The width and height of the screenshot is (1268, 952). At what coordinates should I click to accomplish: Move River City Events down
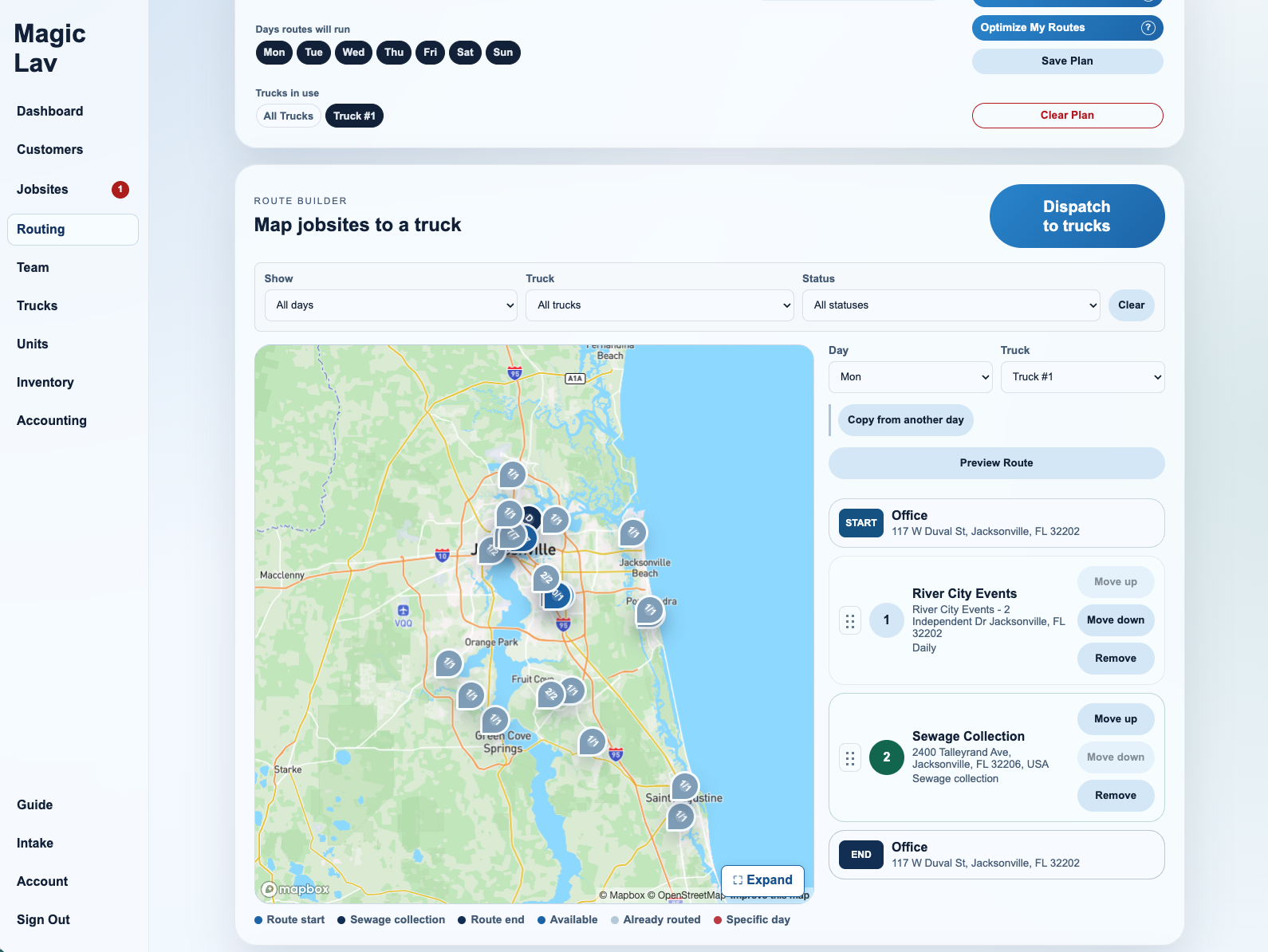tap(1115, 620)
